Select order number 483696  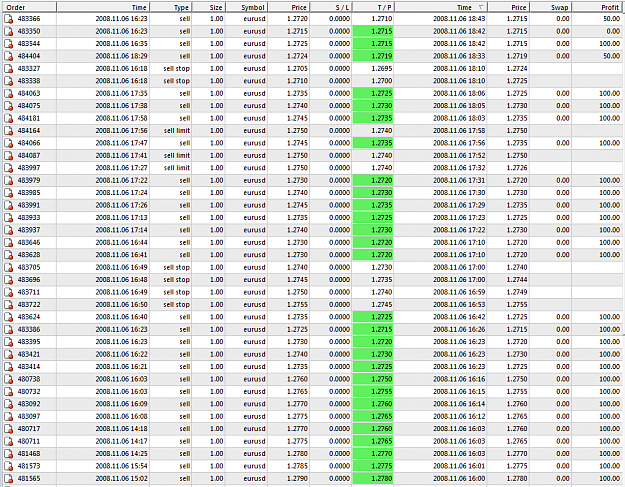click(29, 280)
